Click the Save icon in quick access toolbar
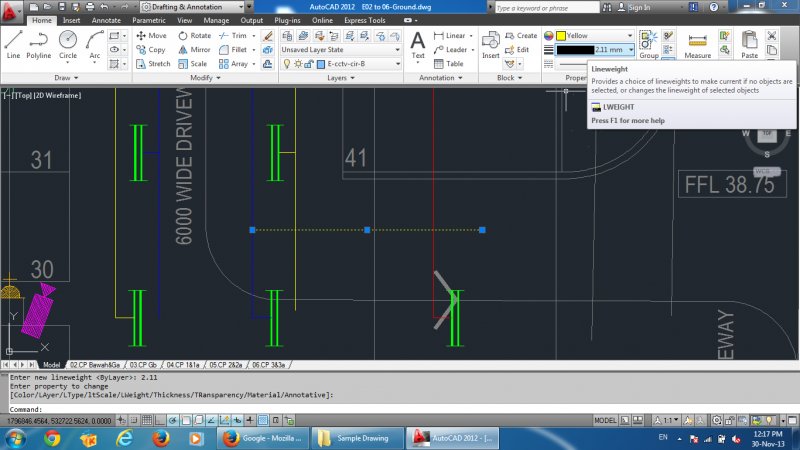Image resolution: width=800 pixels, height=450 pixels. coord(62,7)
